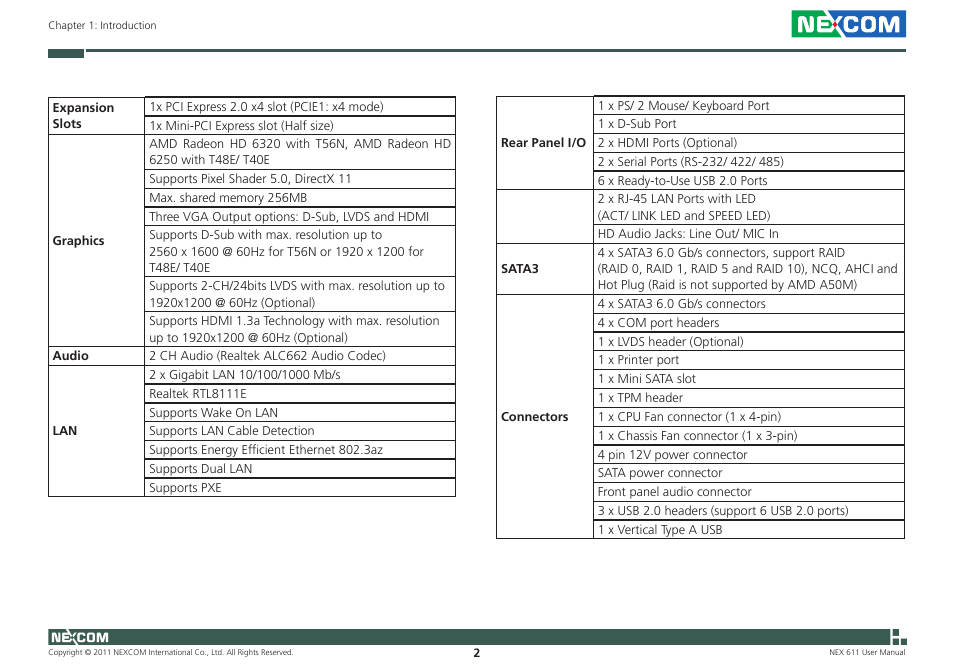954x672 pixels.
Task: Select '2 x RJ-45 LAN Ports with LED' cell
Action: pos(749,207)
